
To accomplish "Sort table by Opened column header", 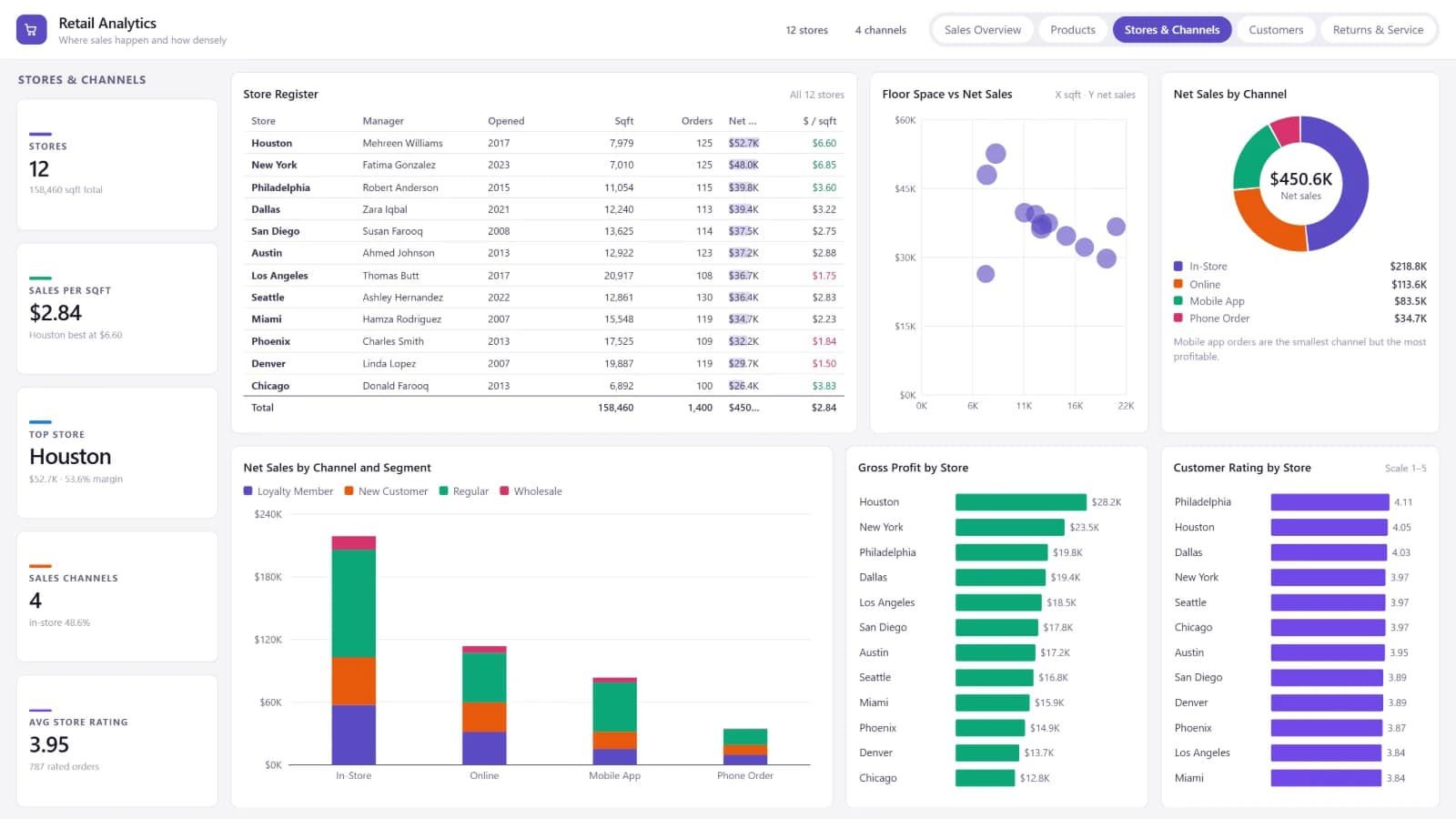I will [x=506, y=121].
